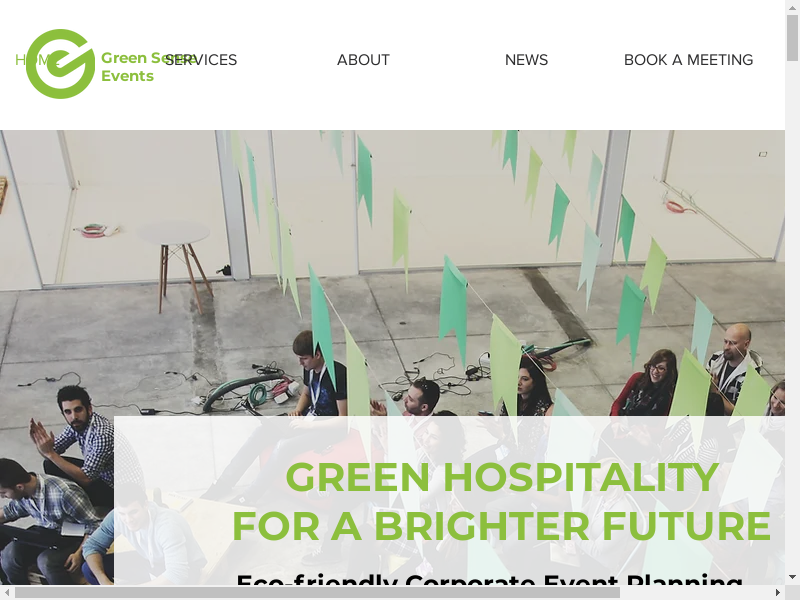Open the NEWS section

526,60
